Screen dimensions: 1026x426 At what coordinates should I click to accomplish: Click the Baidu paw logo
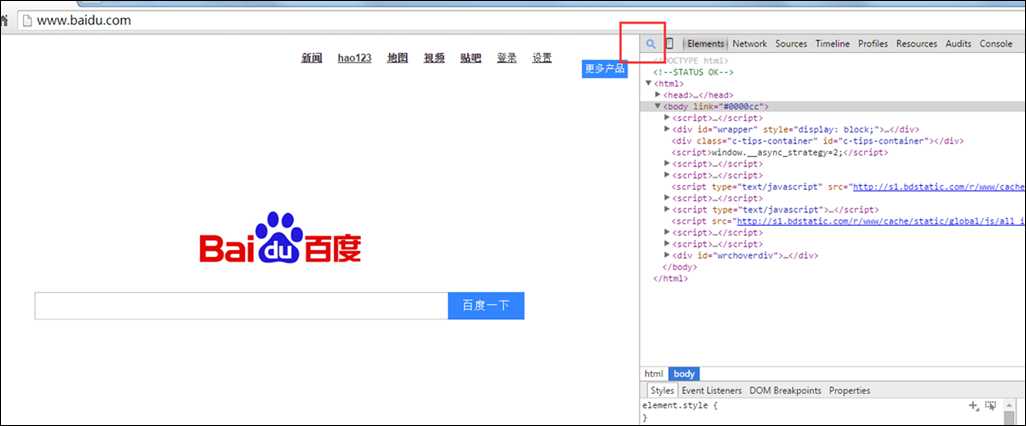[280, 238]
